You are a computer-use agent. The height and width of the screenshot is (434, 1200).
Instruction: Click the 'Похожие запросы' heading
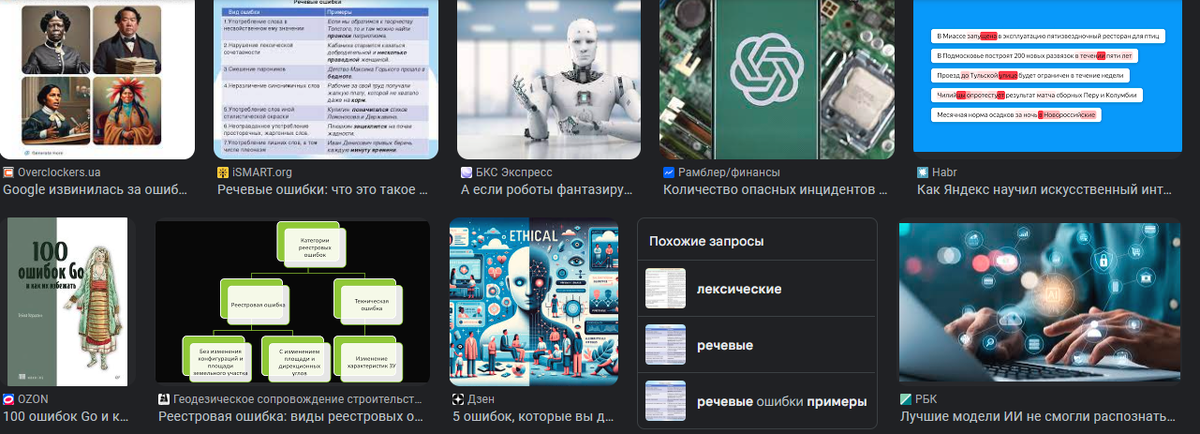(707, 241)
